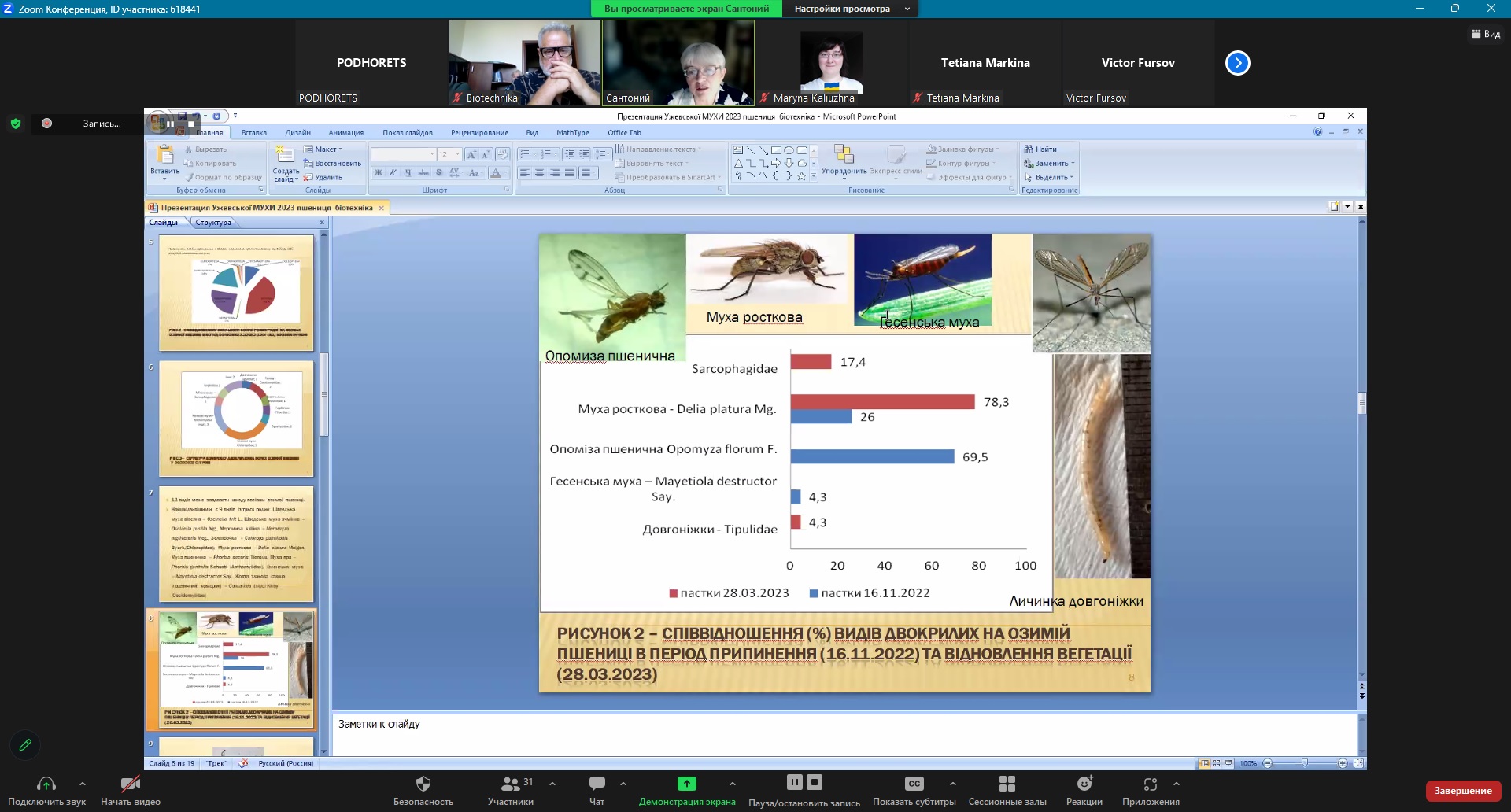The width and height of the screenshot is (1511, 812).
Task: Open Breakout Rooms icon
Action: (x=1007, y=784)
